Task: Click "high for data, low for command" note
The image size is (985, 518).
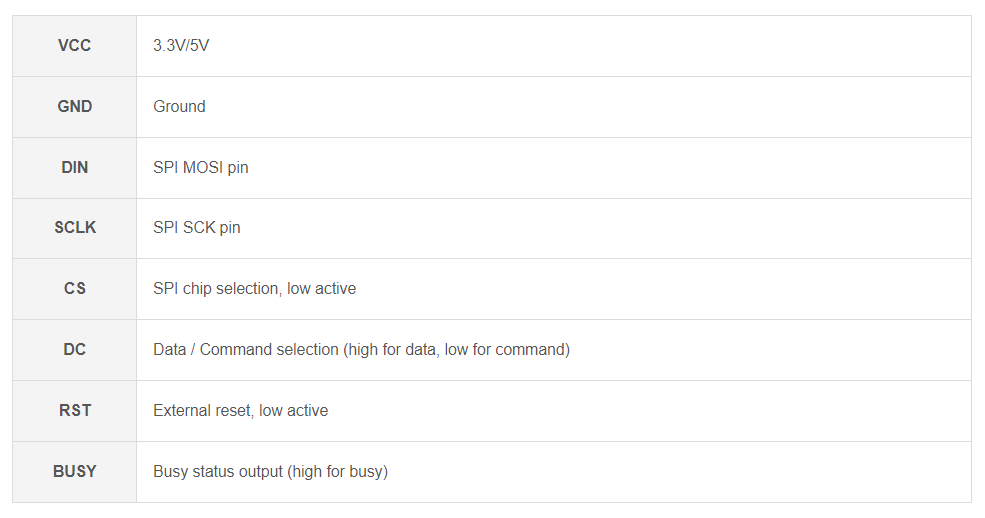Action: pos(457,350)
